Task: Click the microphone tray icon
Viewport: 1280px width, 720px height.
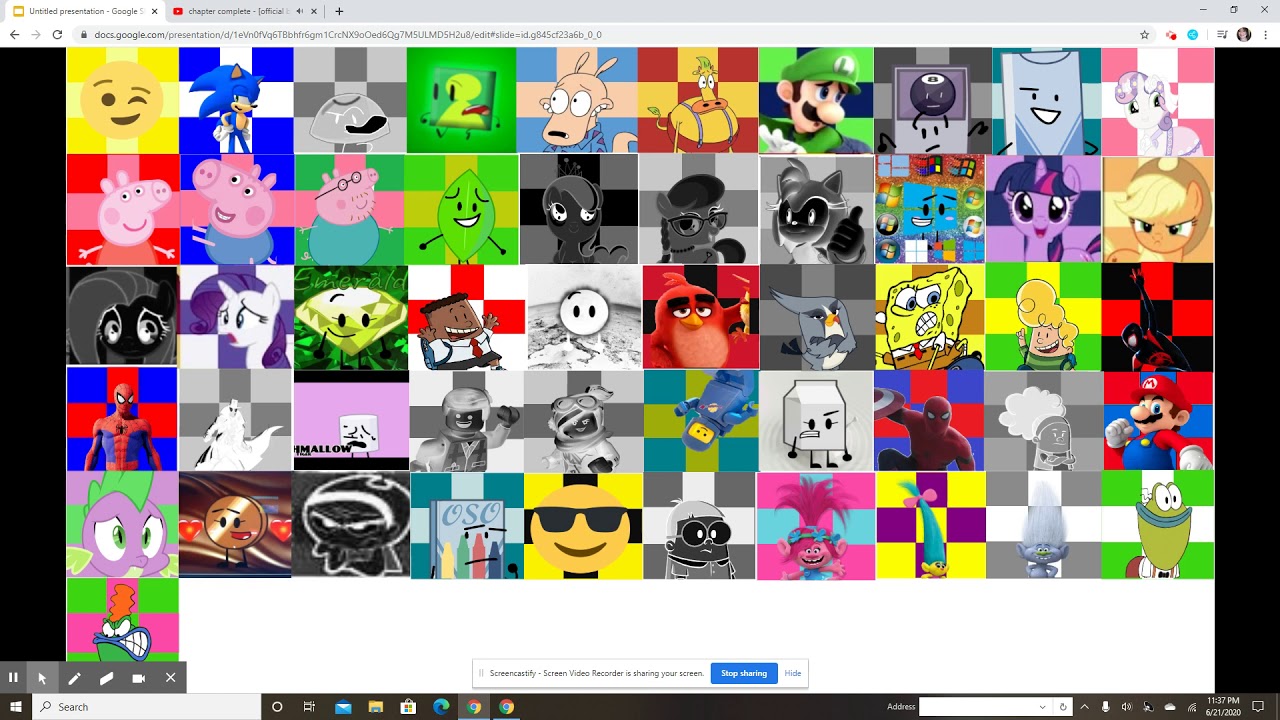Action: 1106,706
